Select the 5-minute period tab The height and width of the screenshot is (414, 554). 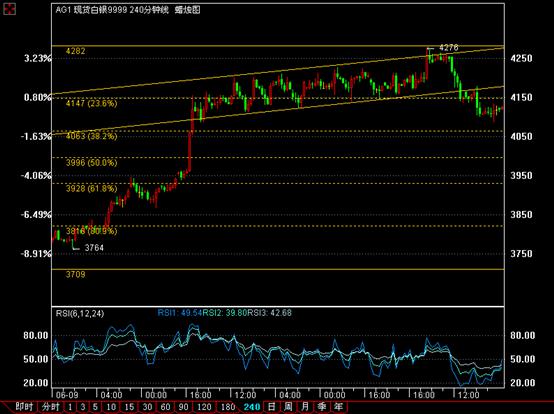pos(95,407)
